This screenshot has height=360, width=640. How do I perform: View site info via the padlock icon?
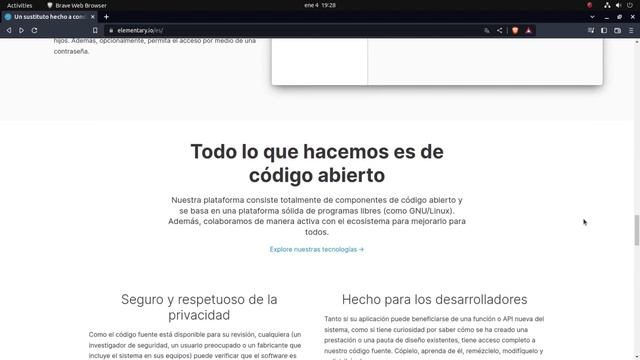[x=111, y=30]
